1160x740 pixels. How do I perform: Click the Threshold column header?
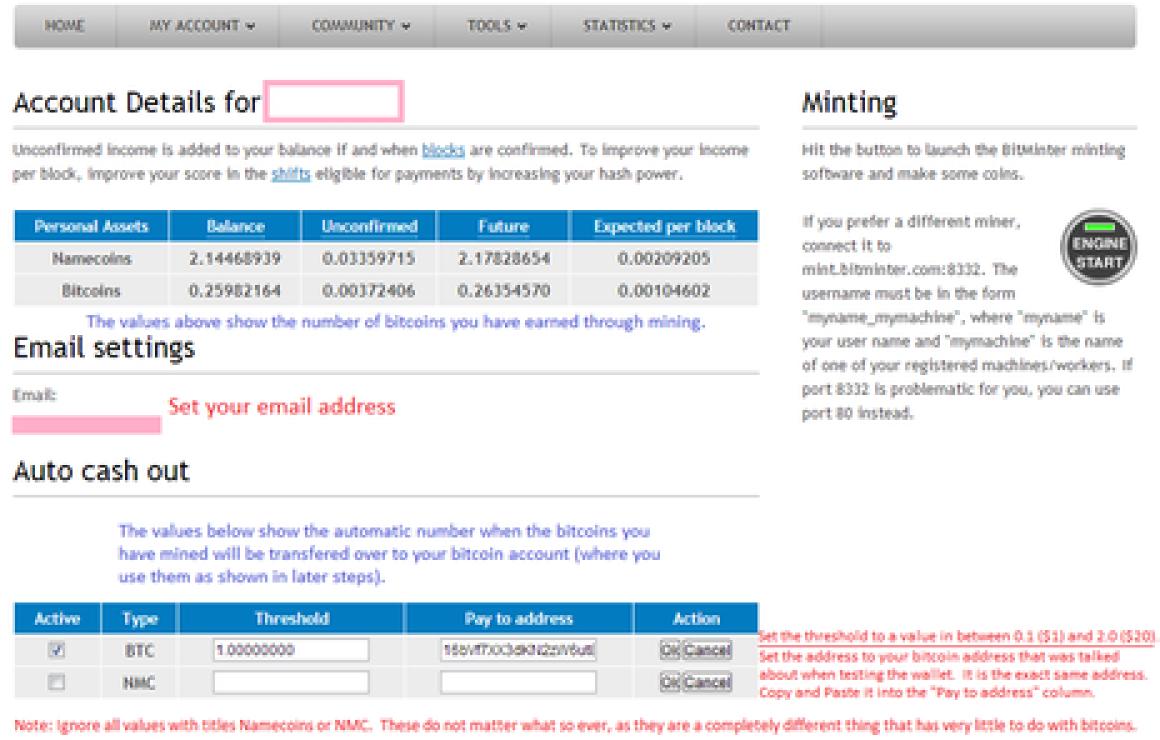291,619
